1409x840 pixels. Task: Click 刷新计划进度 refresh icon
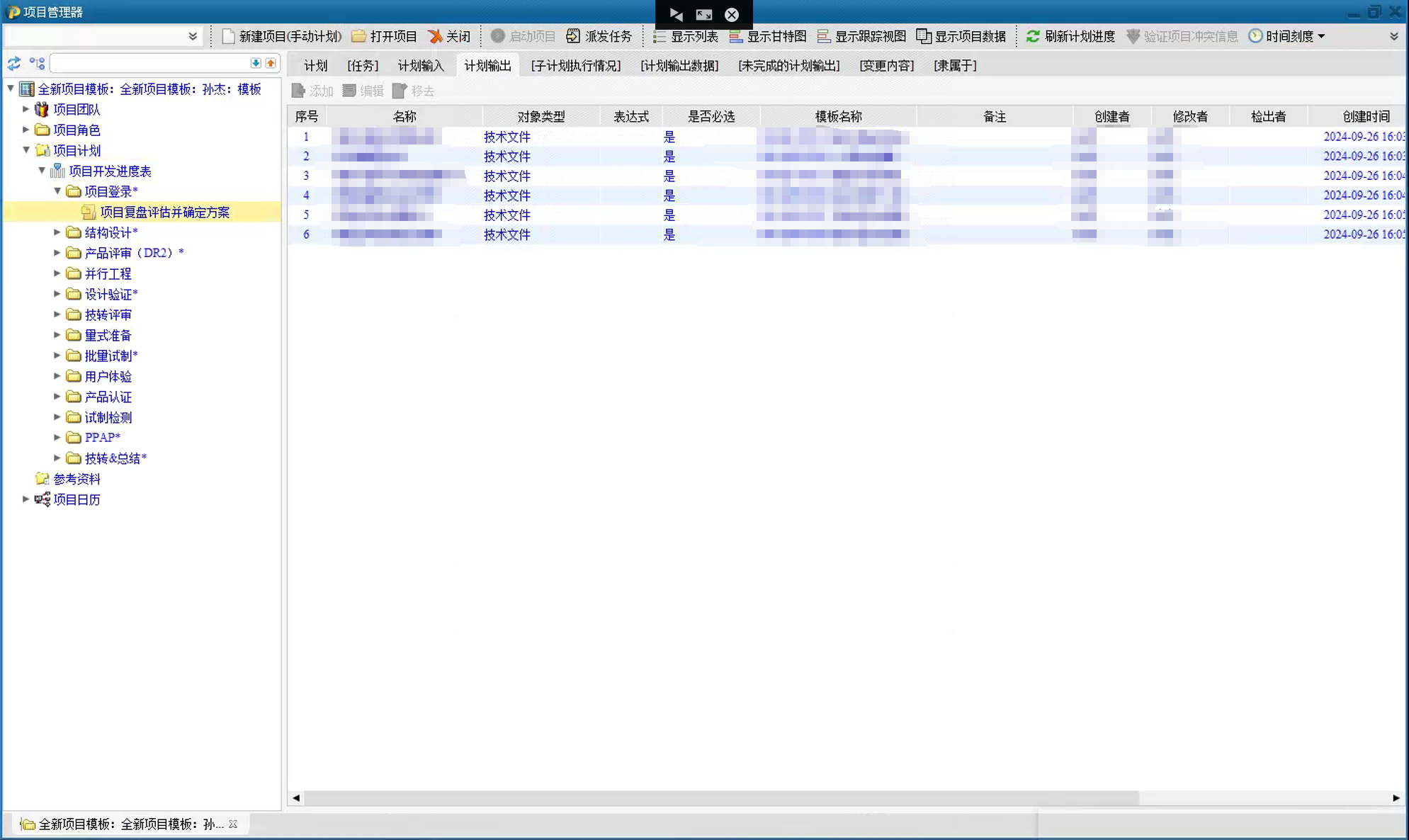click(x=1033, y=36)
